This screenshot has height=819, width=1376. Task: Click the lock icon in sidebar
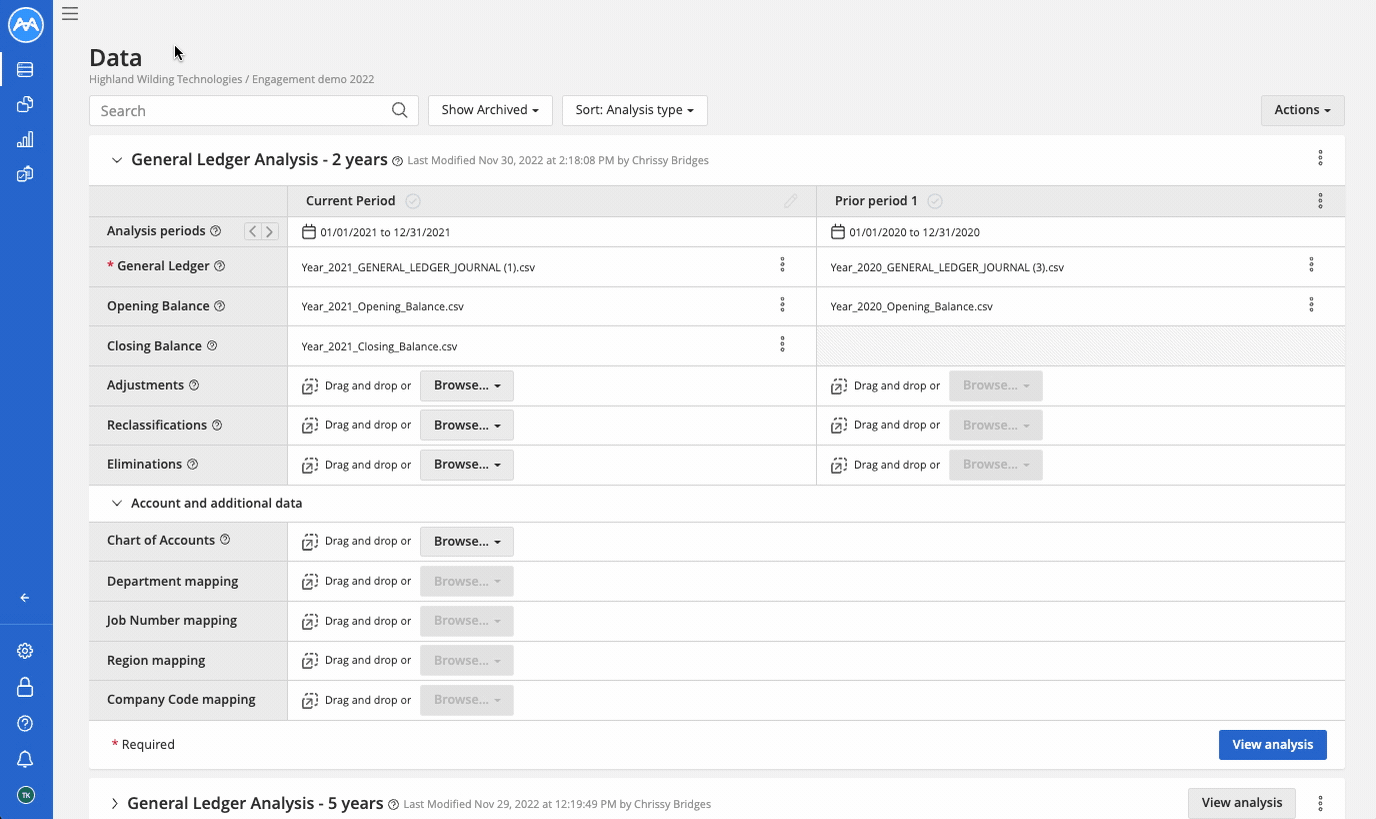click(25, 687)
